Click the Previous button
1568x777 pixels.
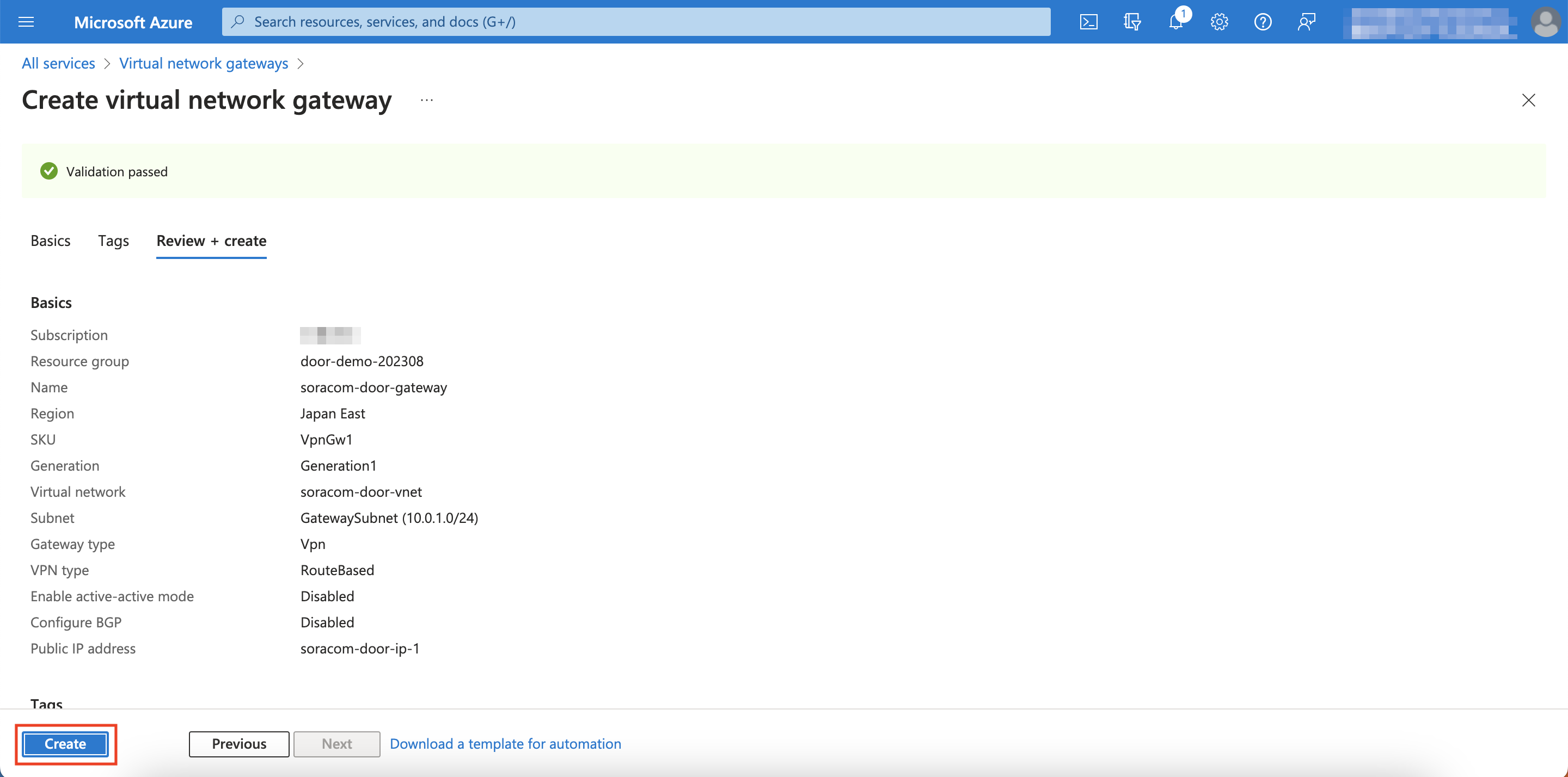238,743
